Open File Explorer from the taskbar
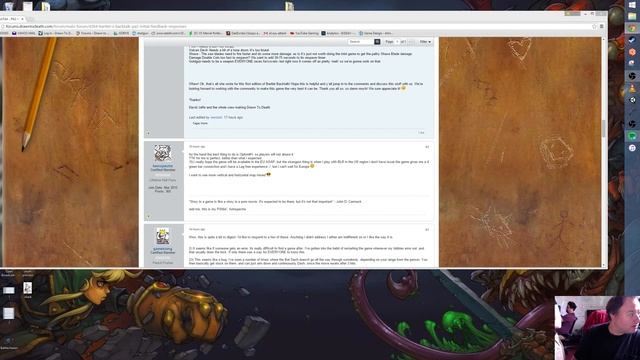This screenshot has height=360, width=640. (x=632, y=16)
